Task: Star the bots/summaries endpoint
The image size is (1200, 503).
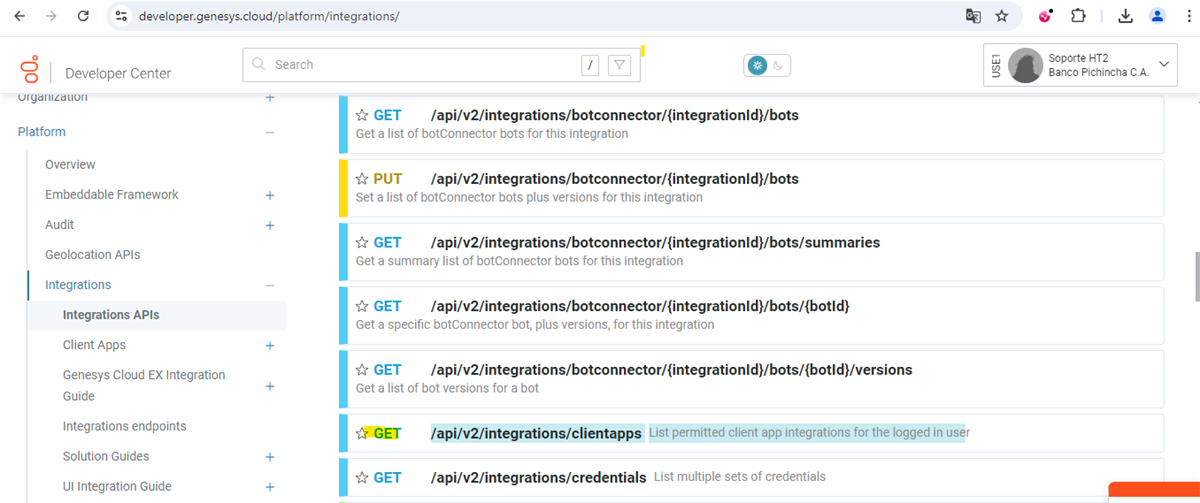Action: coord(363,242)
